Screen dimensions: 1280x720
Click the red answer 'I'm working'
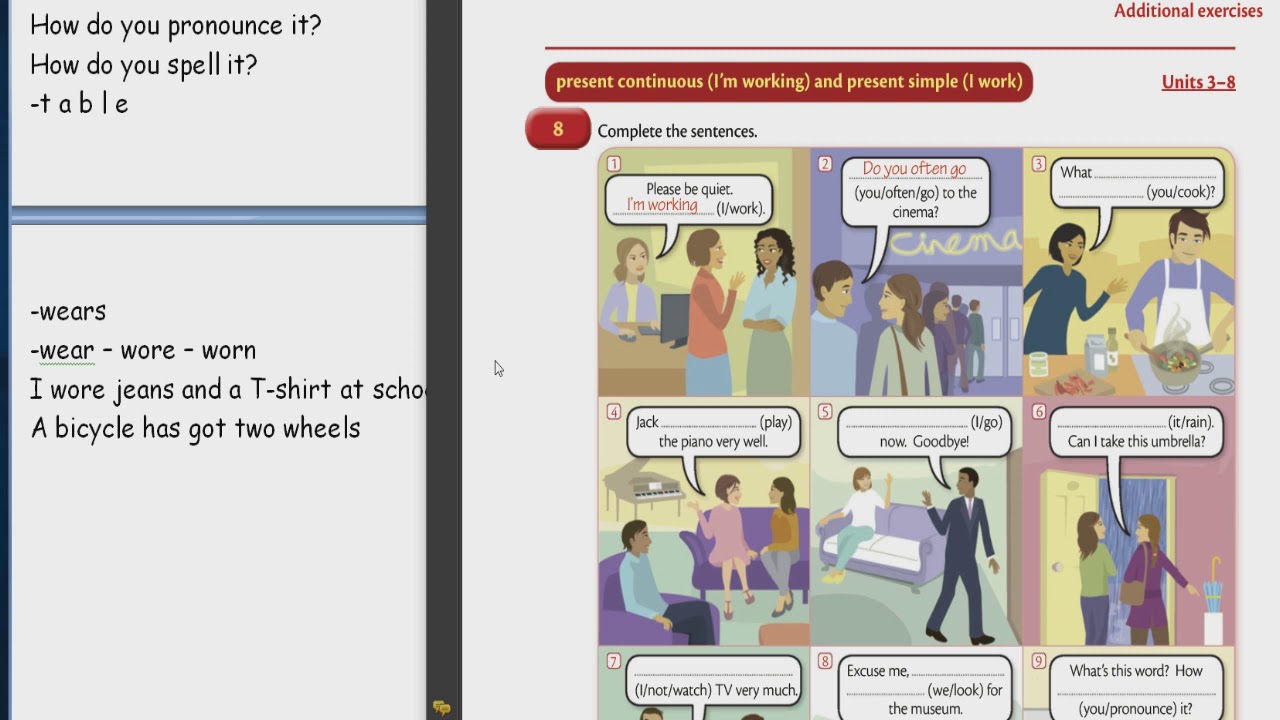662,205
